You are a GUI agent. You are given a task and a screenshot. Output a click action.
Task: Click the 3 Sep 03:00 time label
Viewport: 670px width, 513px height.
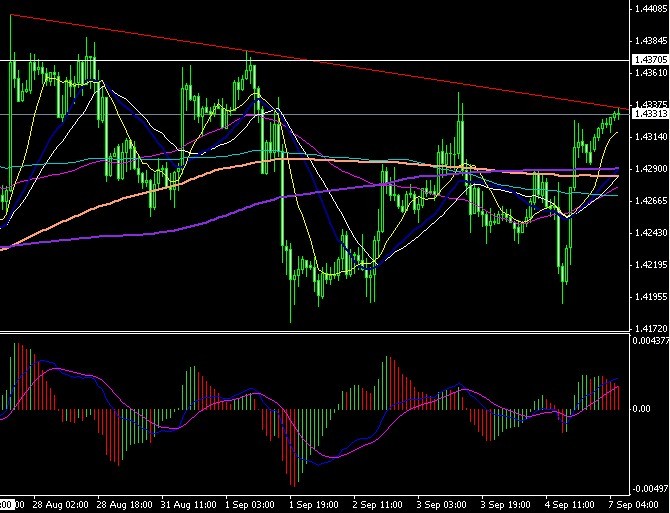(x=442, y=504)
